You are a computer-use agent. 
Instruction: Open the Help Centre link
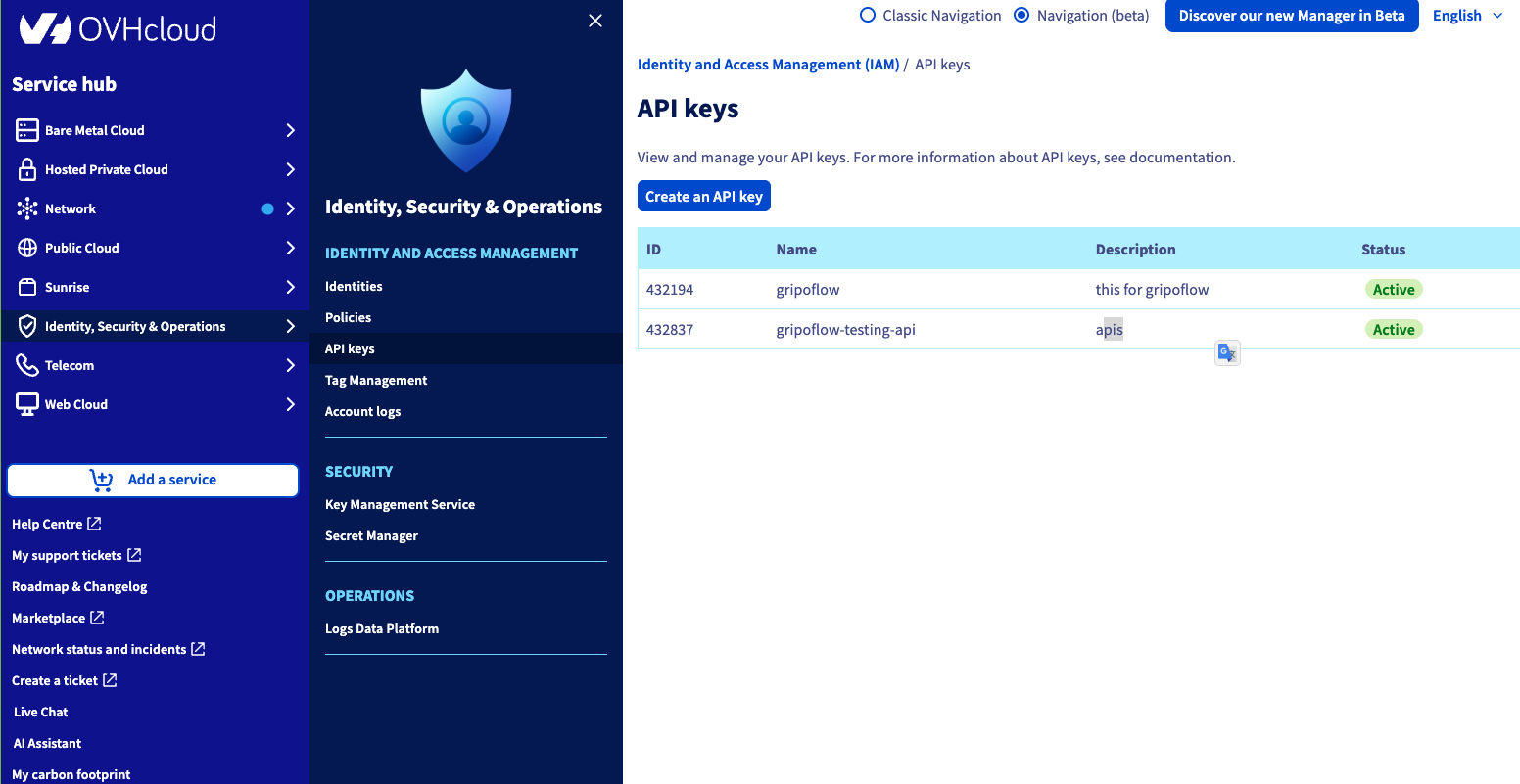pos(47,524)
